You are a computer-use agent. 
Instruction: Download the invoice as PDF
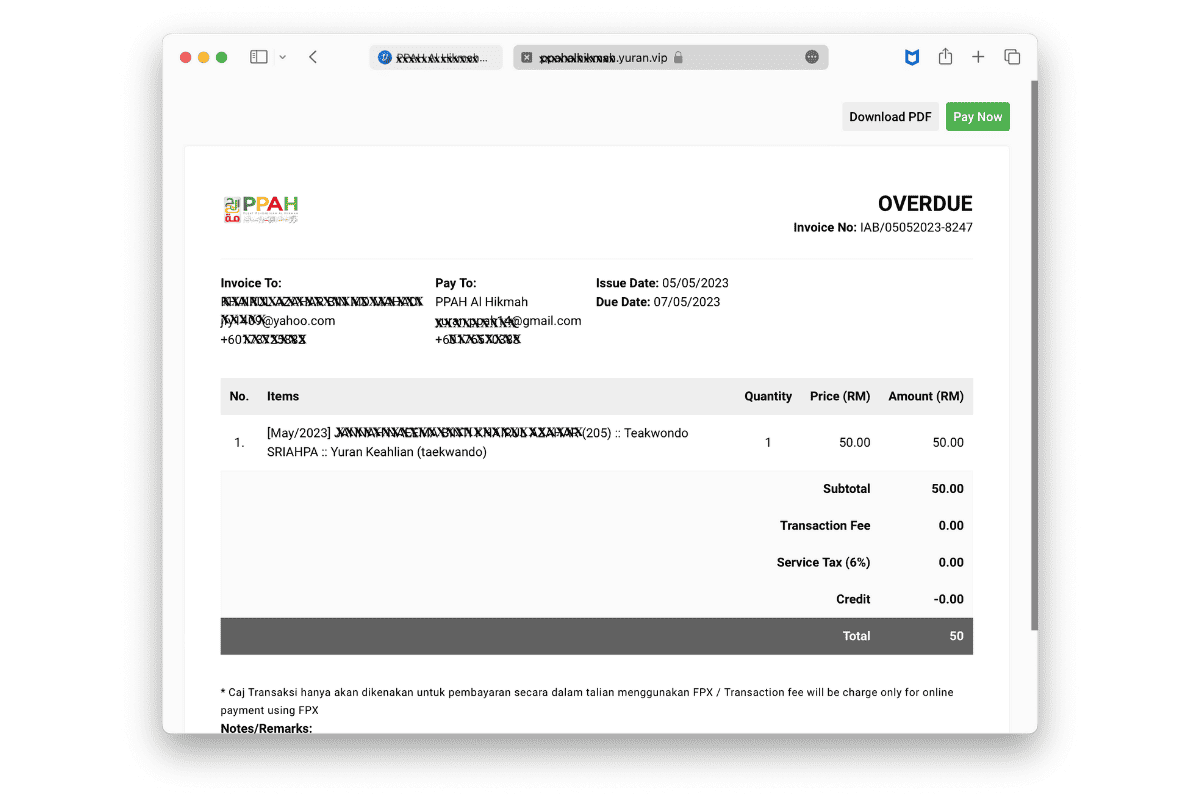(890, 117)
